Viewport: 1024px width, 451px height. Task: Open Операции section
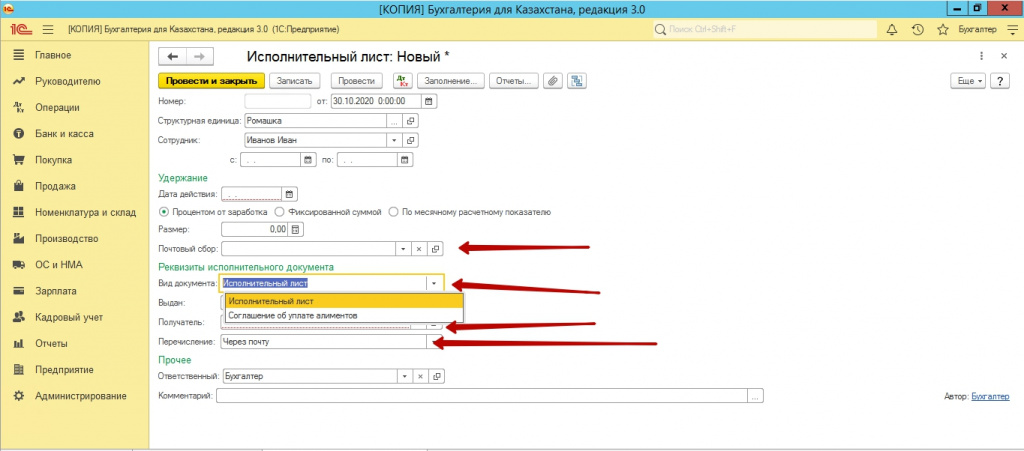[x=57, y=108]
